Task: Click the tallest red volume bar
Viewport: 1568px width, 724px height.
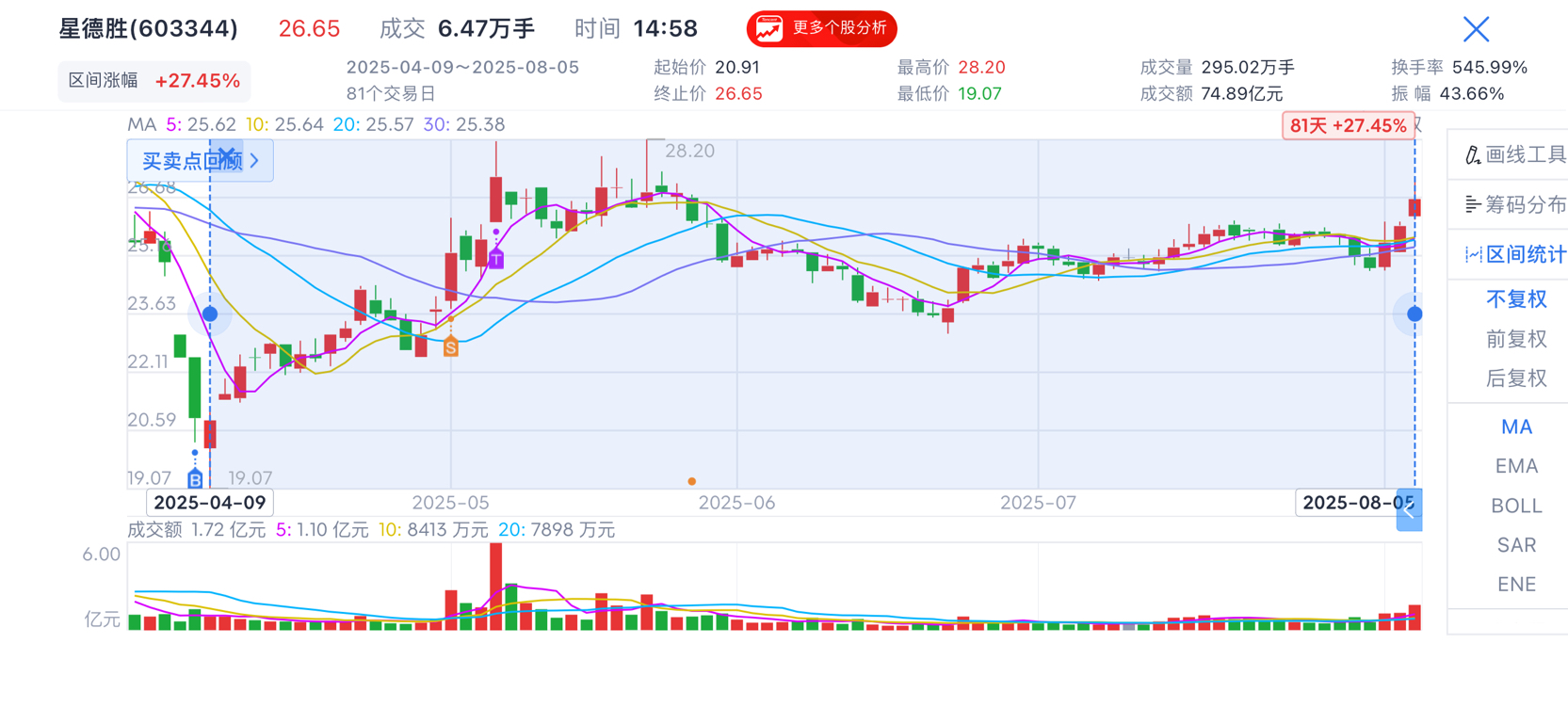Action: pyautogui.click(x=496, y=587)
